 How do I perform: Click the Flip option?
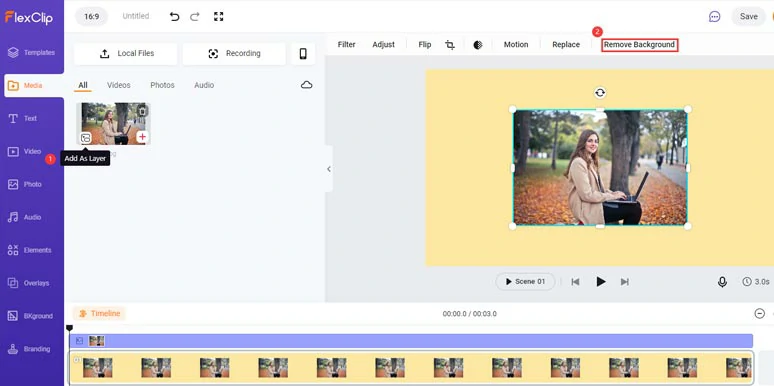click(425, 44)
